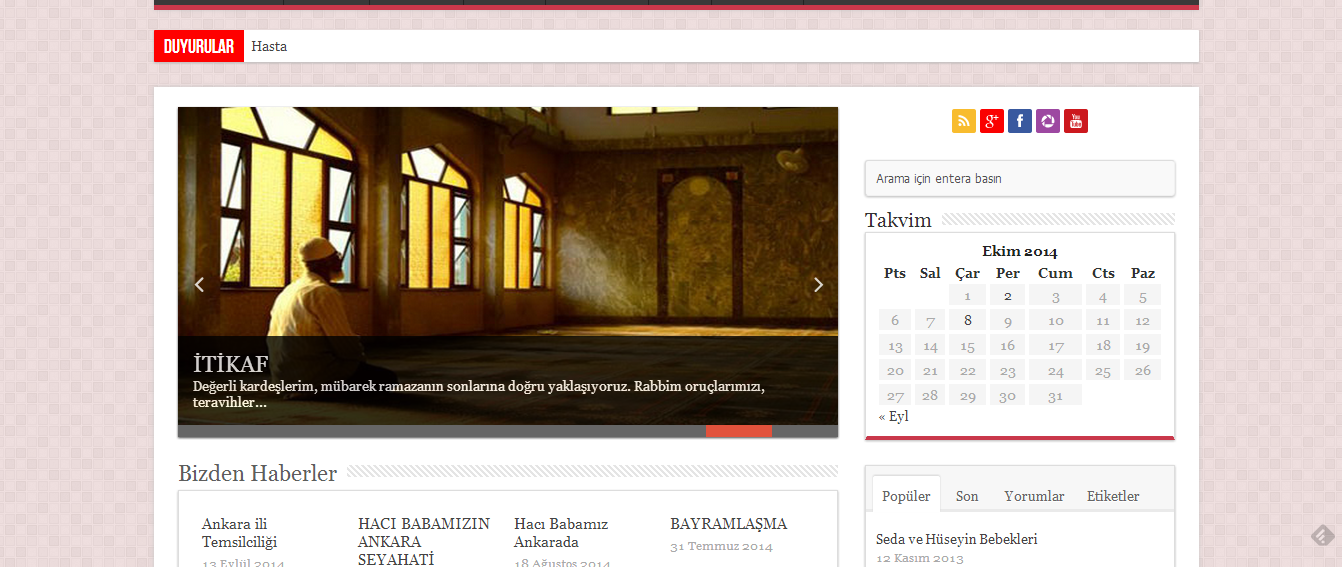Open the İTİKAF slide title
The width and height of the screenshot is (1342, 567).
(x=230, y=364)
